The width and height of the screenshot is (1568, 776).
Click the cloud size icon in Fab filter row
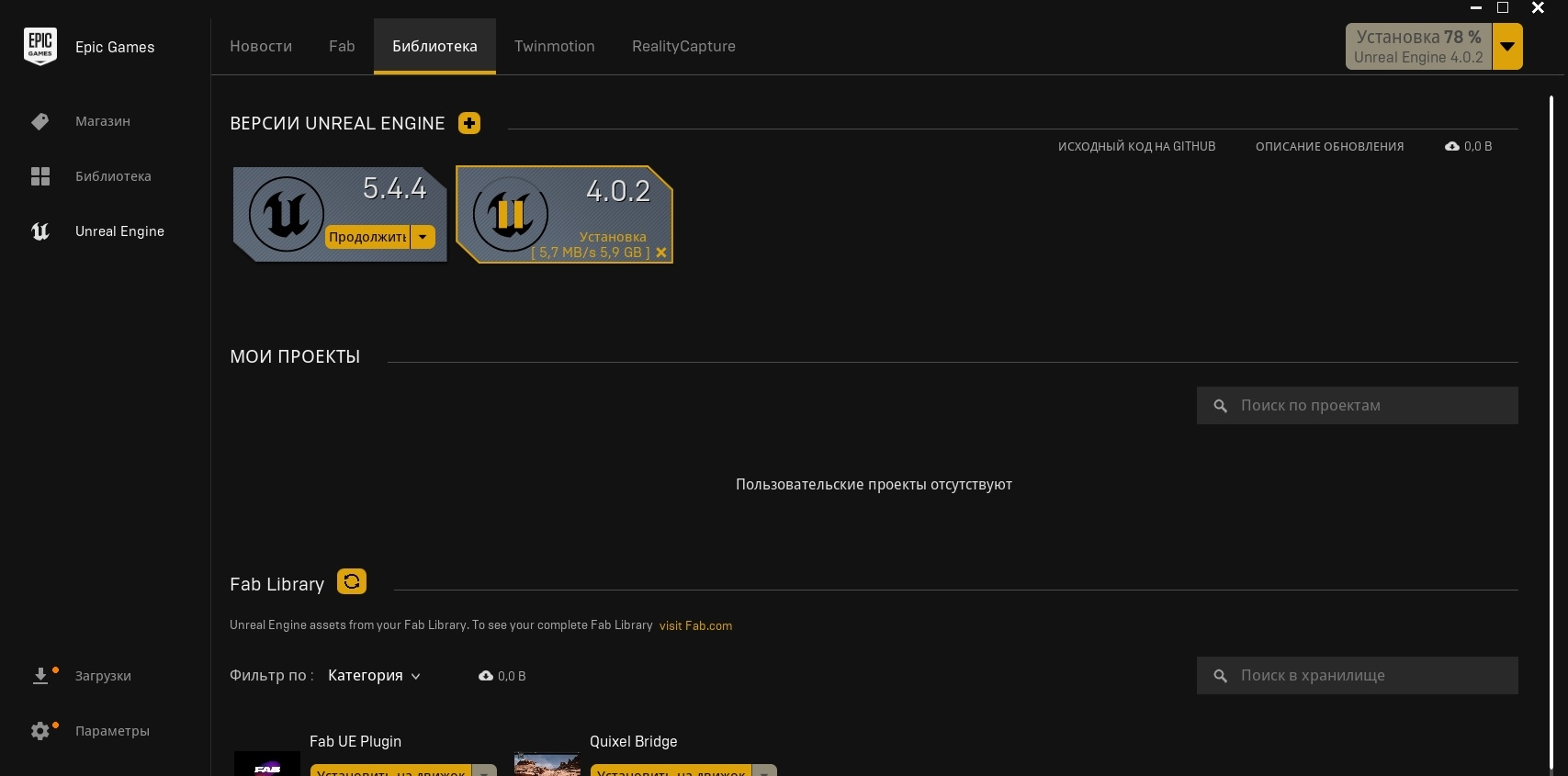coord(486,676)
